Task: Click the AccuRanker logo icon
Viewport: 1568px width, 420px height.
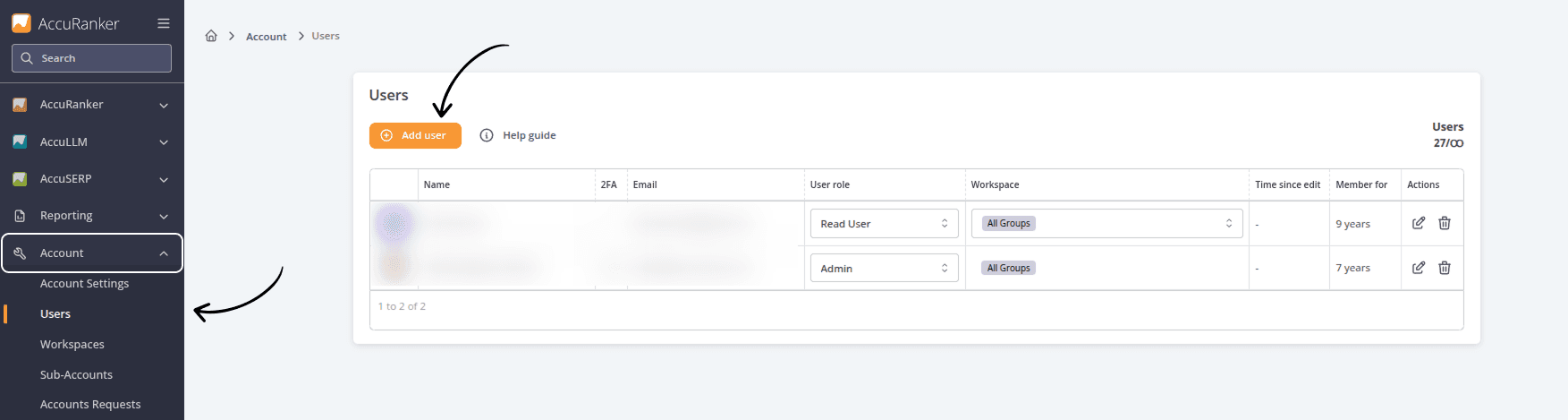Action: point(21,23)
